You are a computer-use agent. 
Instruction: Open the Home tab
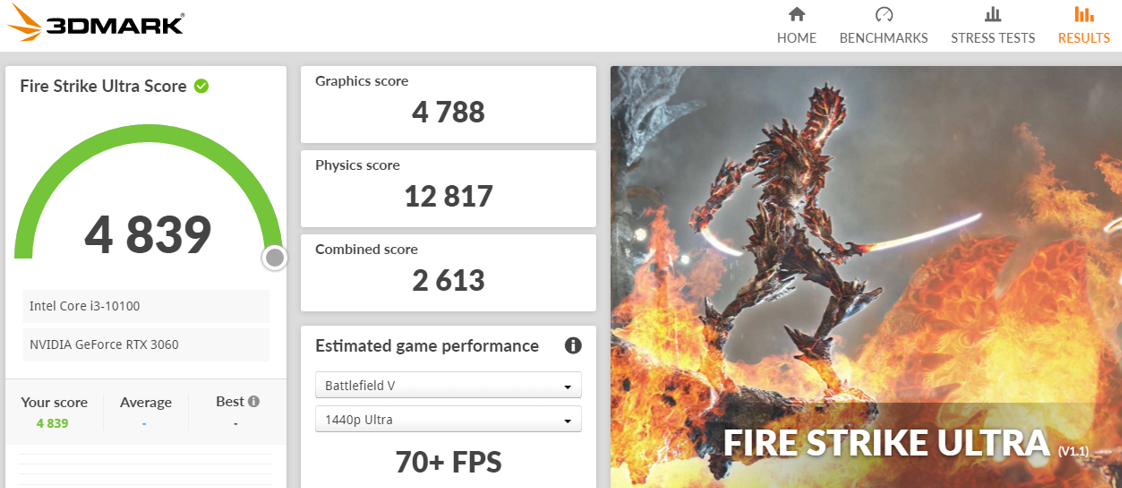click(796, 26)
